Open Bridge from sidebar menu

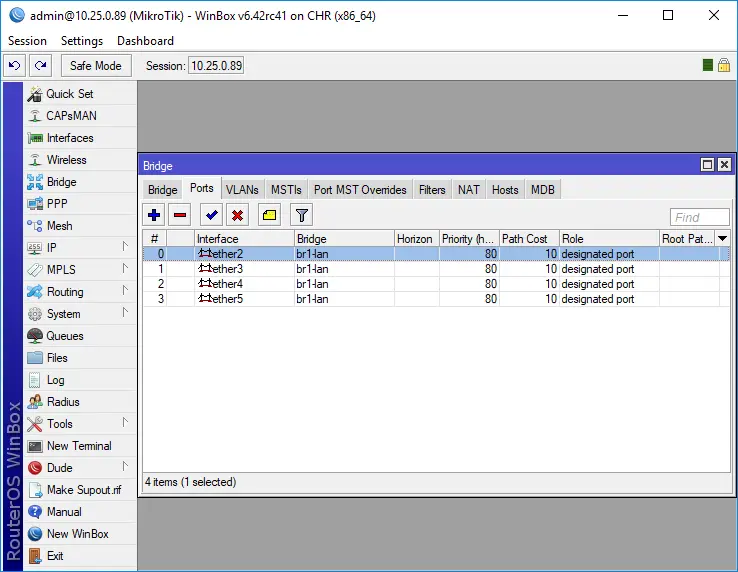coord(80,182)
